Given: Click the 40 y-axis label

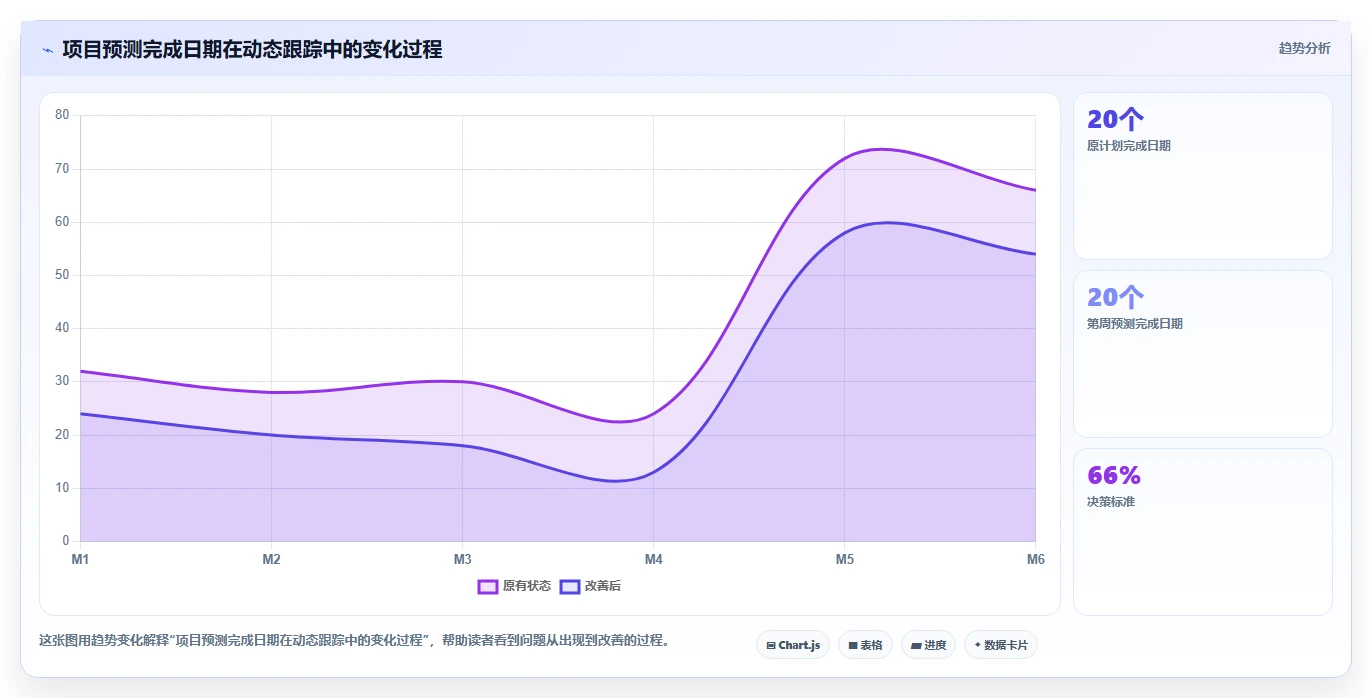Looking at the screenshot, I should (62, 328).
